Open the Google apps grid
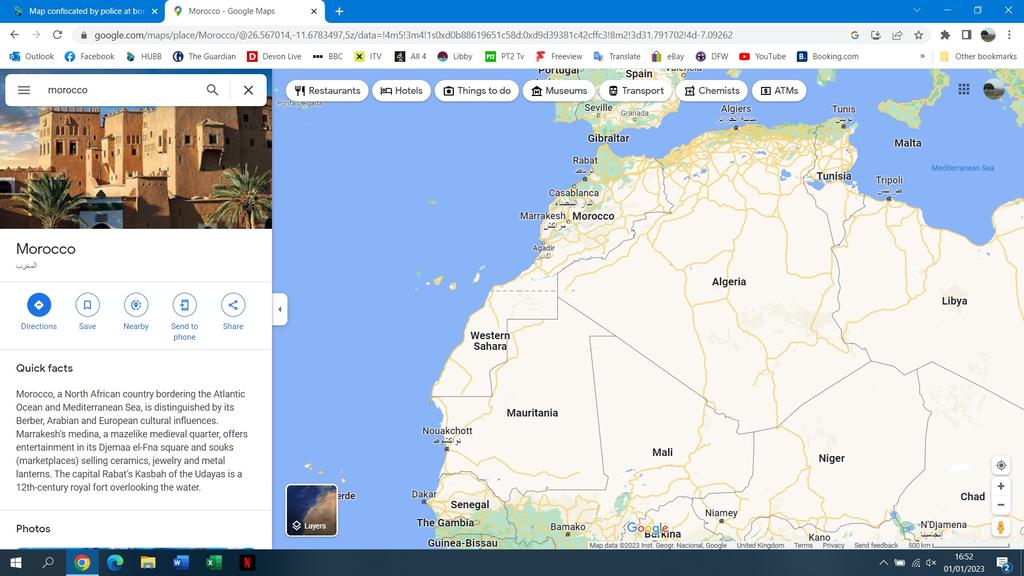This screenshot has height=576, width=1024. coord(964,89)
